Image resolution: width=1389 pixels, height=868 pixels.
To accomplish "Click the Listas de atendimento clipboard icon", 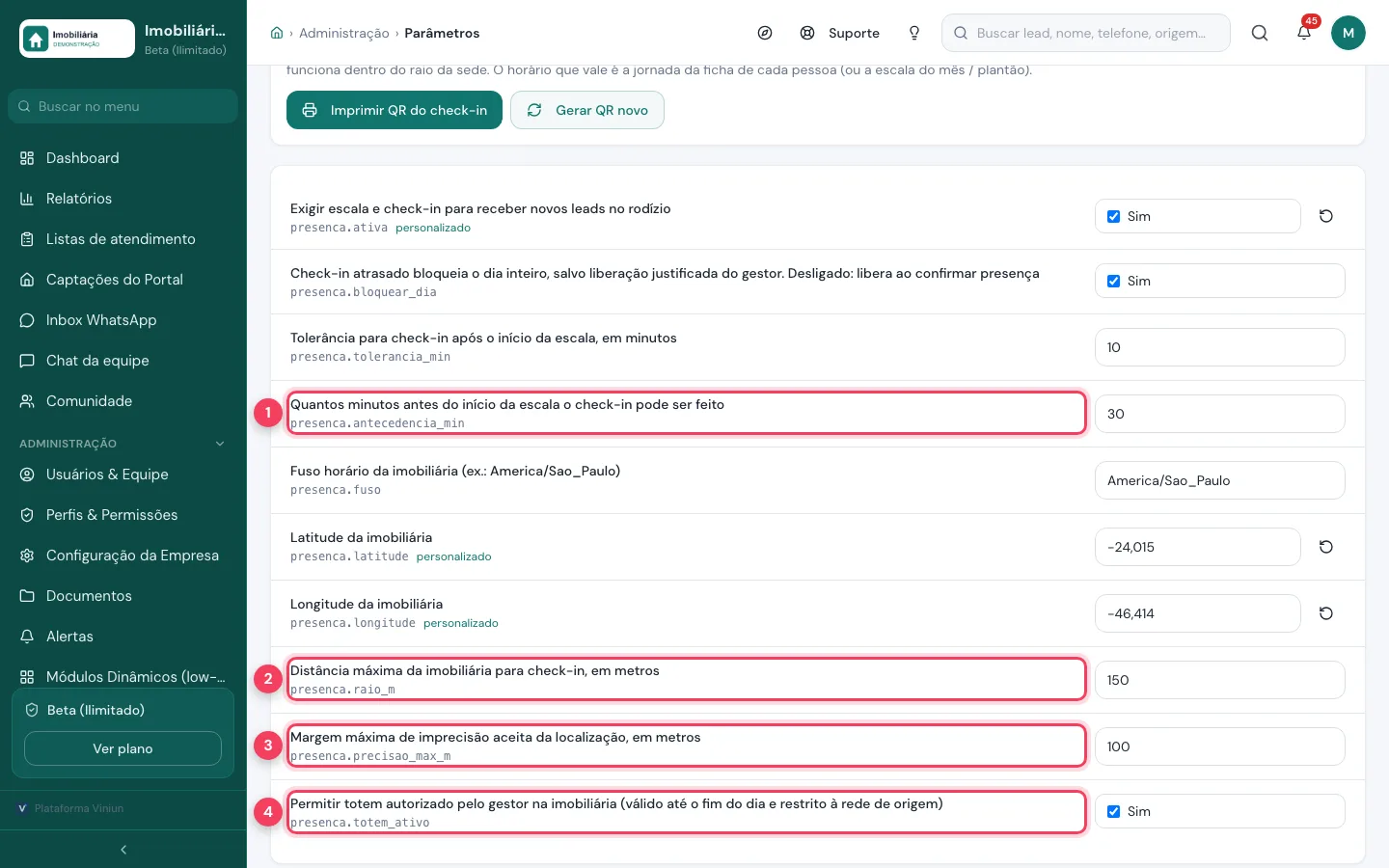I will click(x=27, y=239).
